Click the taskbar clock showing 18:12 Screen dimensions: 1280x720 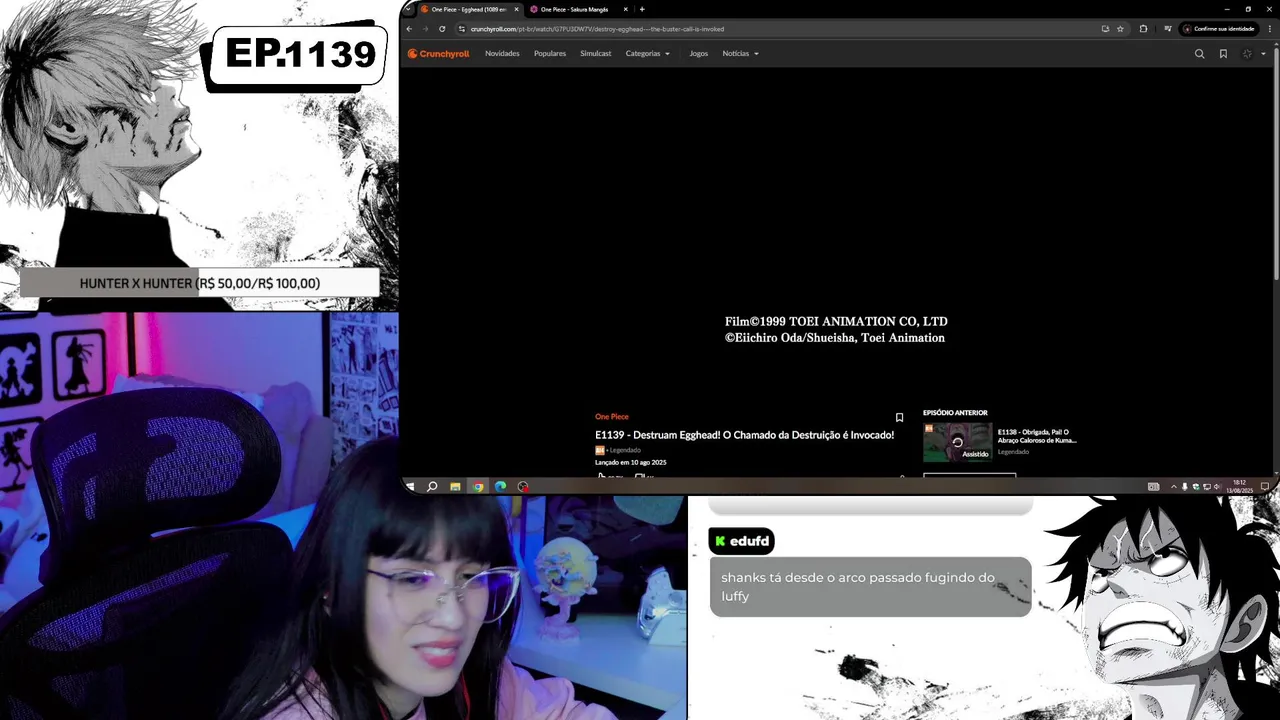point(1240,486)
